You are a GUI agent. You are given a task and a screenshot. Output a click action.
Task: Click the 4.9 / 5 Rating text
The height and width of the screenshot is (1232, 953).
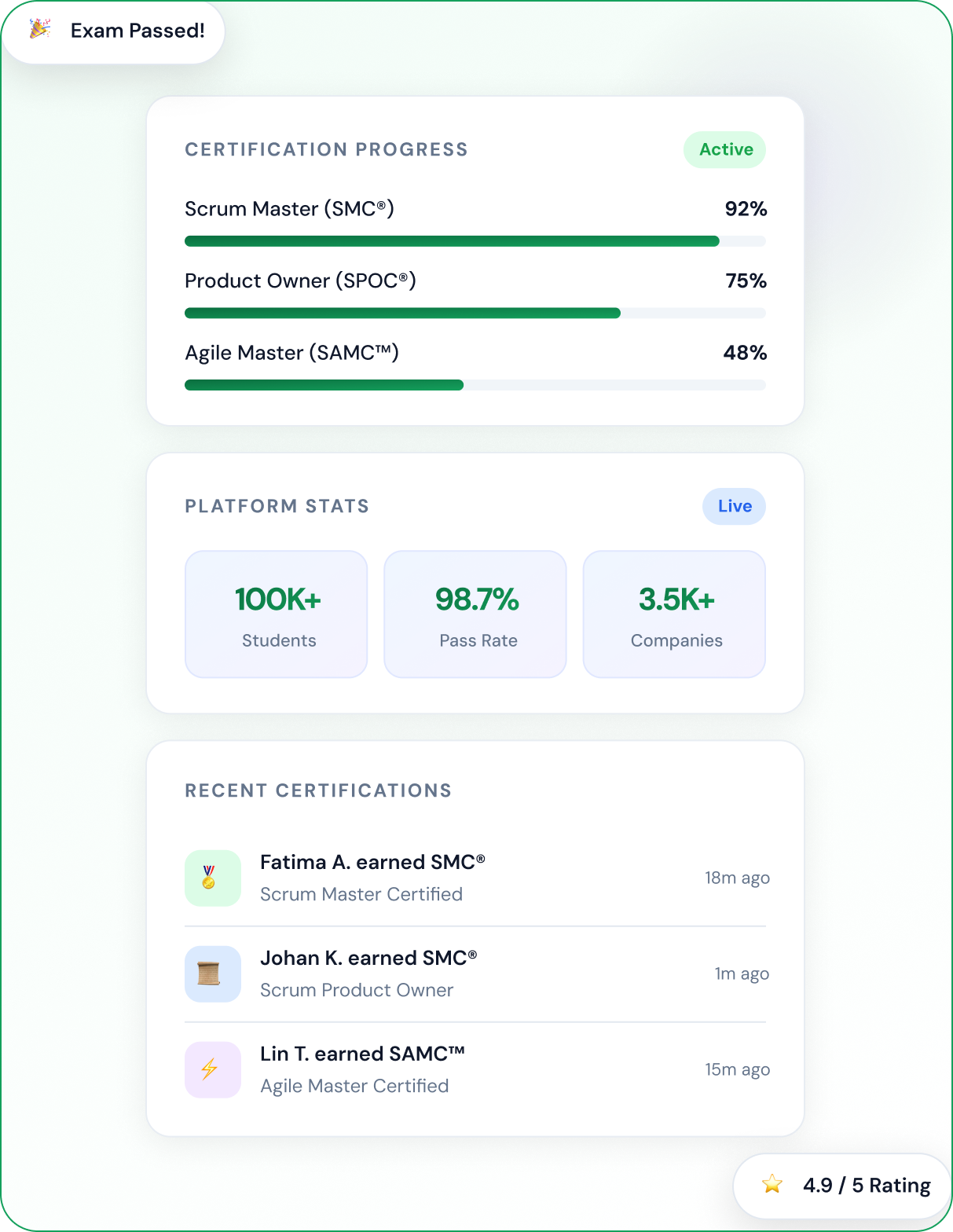(x=866, y=1185)
